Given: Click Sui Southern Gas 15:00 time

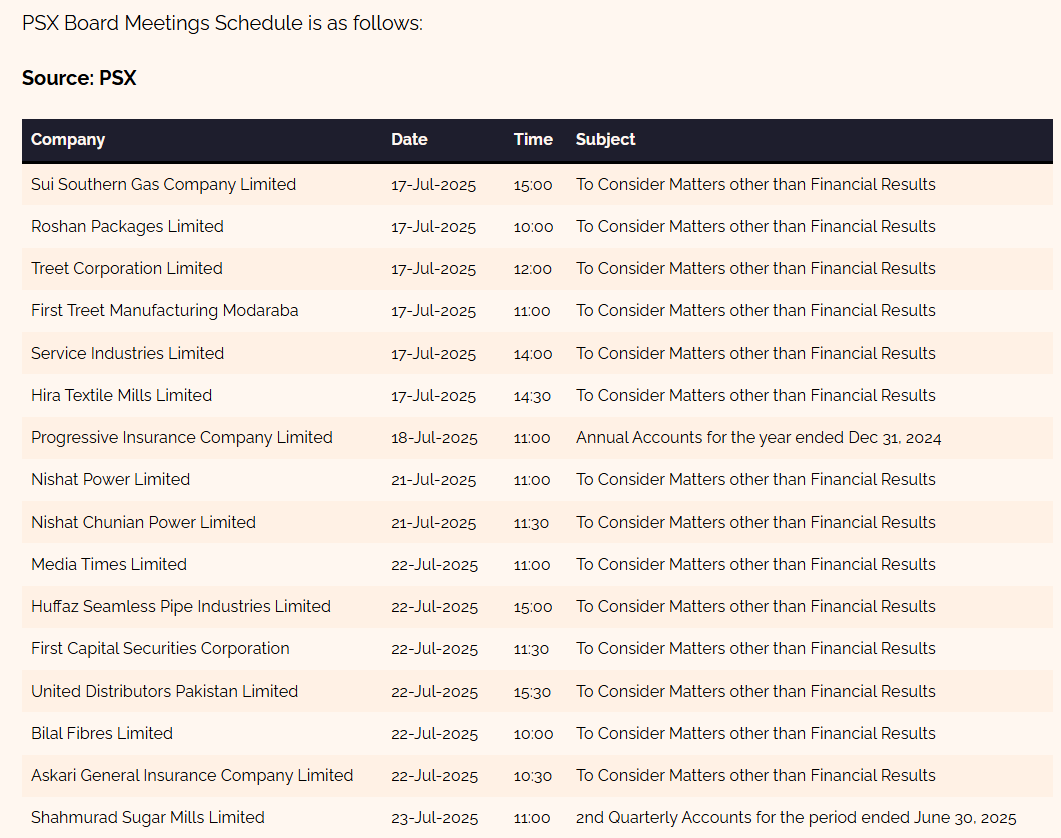Looking at the screenshot, I should coord(533,185).
